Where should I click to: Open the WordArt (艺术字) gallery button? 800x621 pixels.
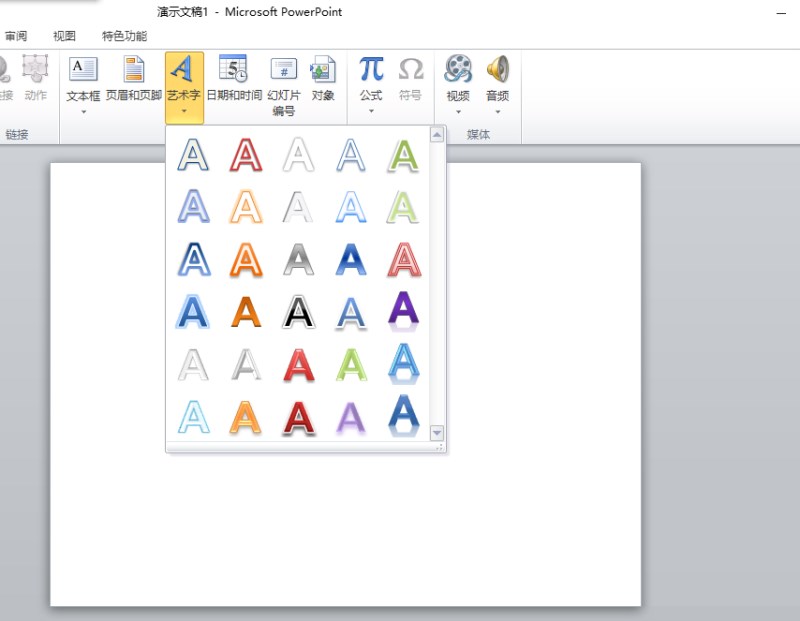coord(184,87)
